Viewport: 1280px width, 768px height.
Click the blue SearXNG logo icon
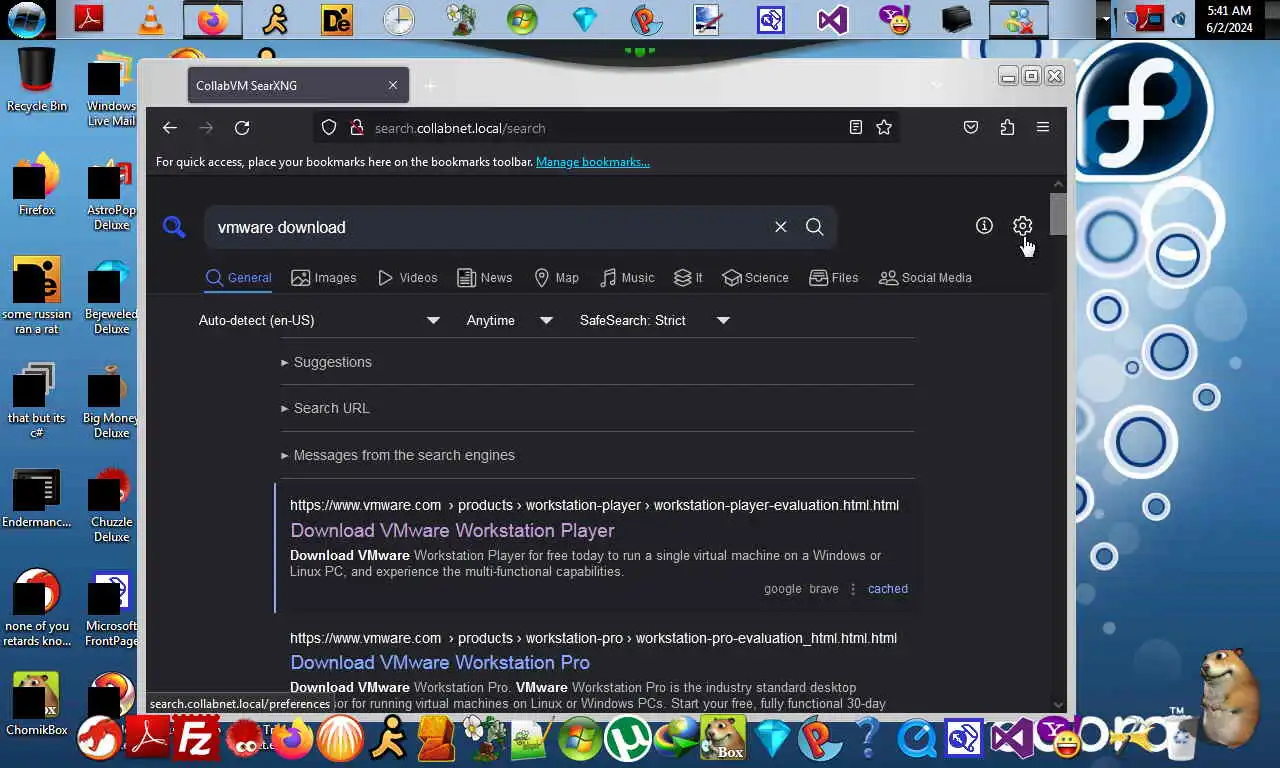coord(174,227)
